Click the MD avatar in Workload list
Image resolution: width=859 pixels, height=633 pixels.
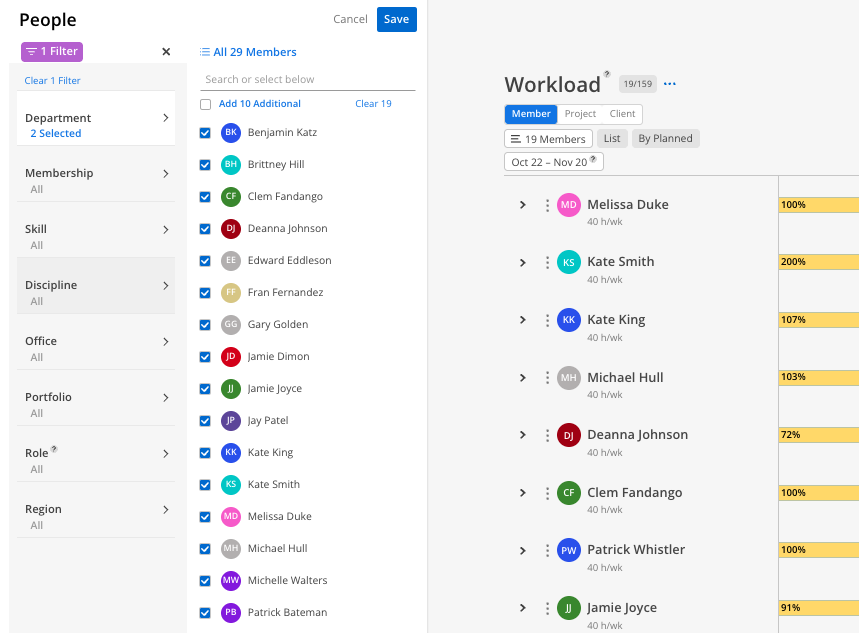(569, 205)
